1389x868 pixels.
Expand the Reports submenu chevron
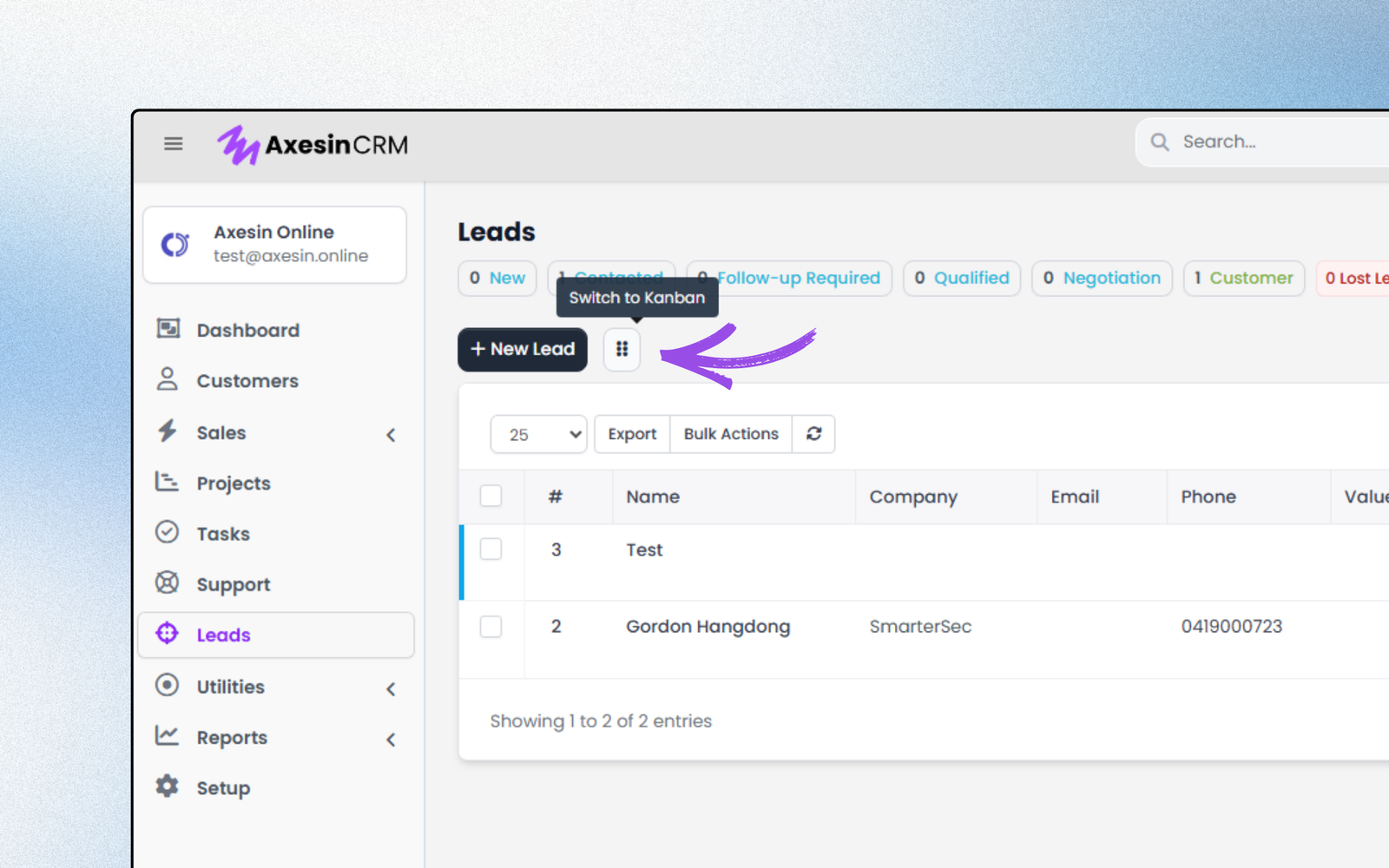pyautogui.click(x=391, y=740)
